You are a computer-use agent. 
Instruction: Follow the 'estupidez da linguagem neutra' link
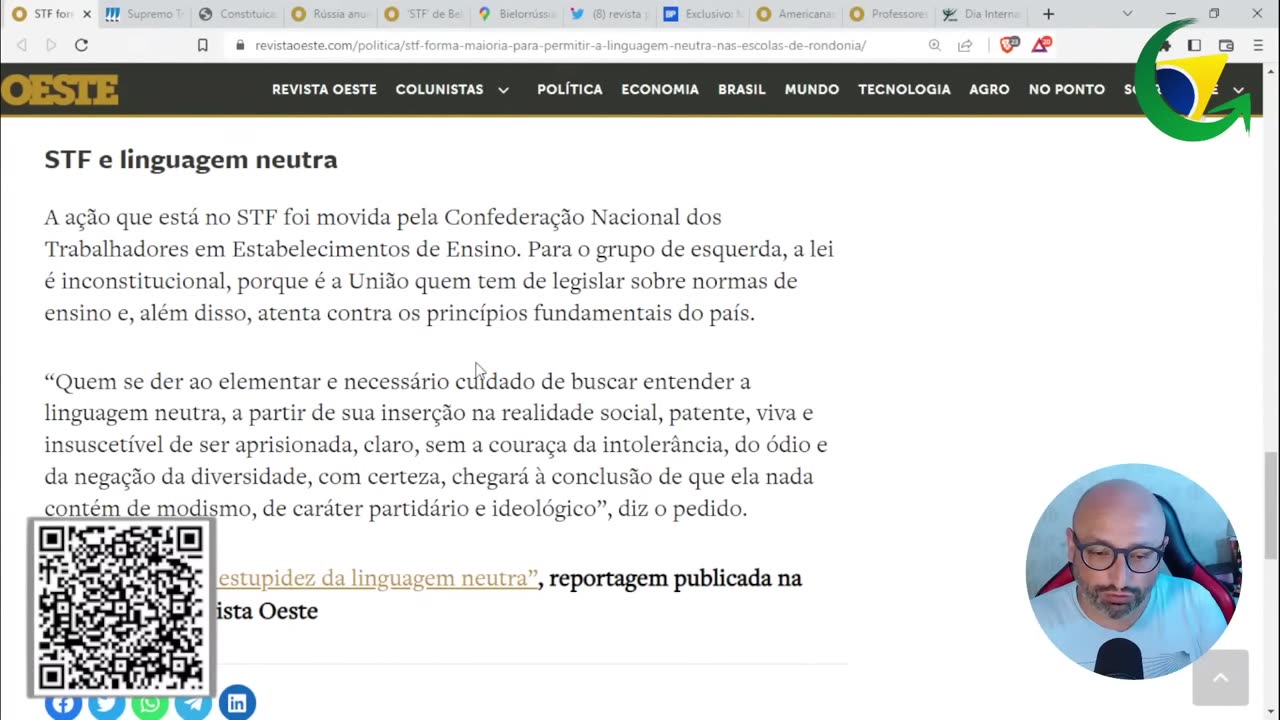pyautogui.click(x=378, y=578)
